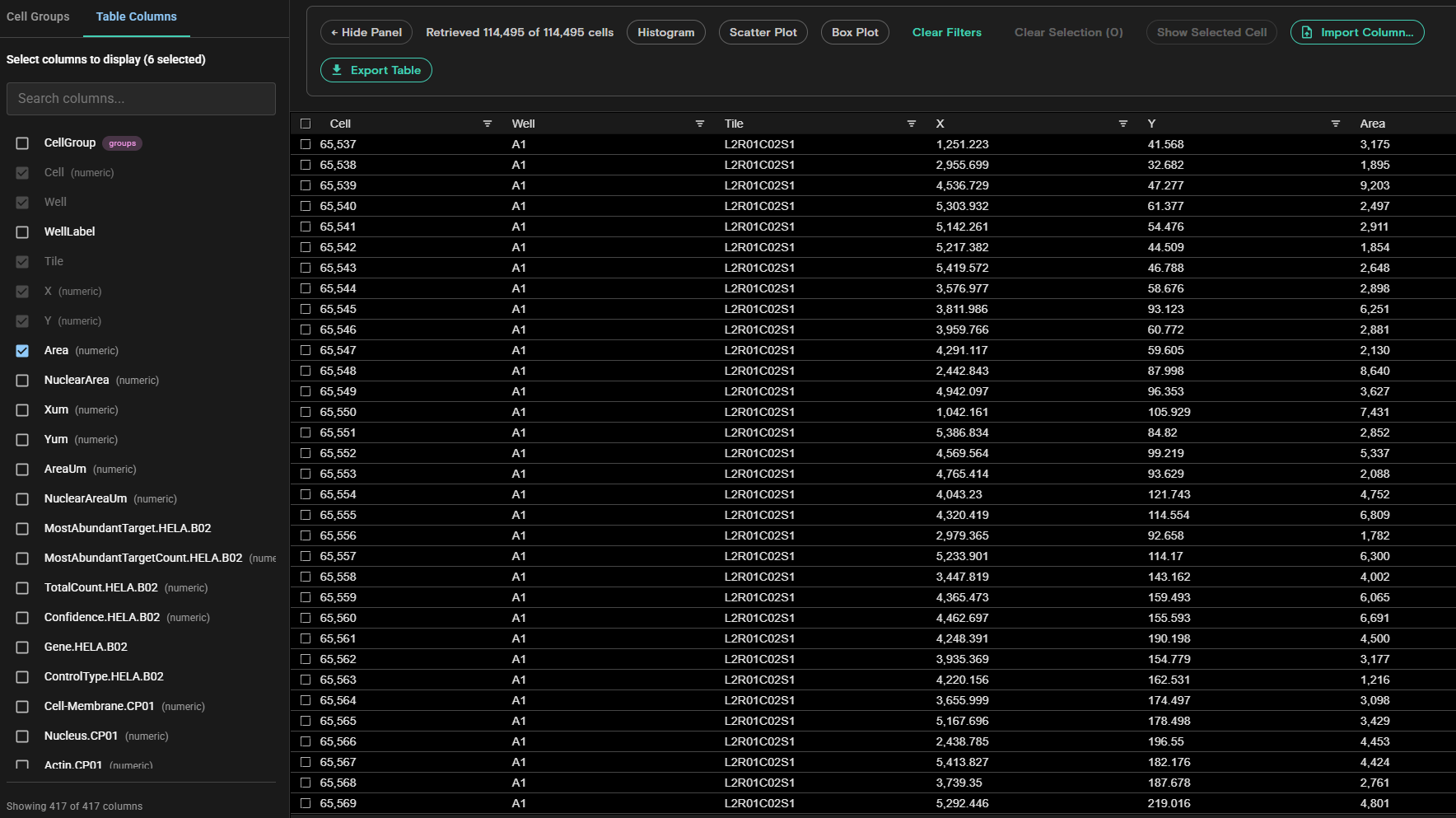Click the Import Column file icon
This screenshot has height=818, width=1456.
pyautogui.click(x=1307, y=32)
